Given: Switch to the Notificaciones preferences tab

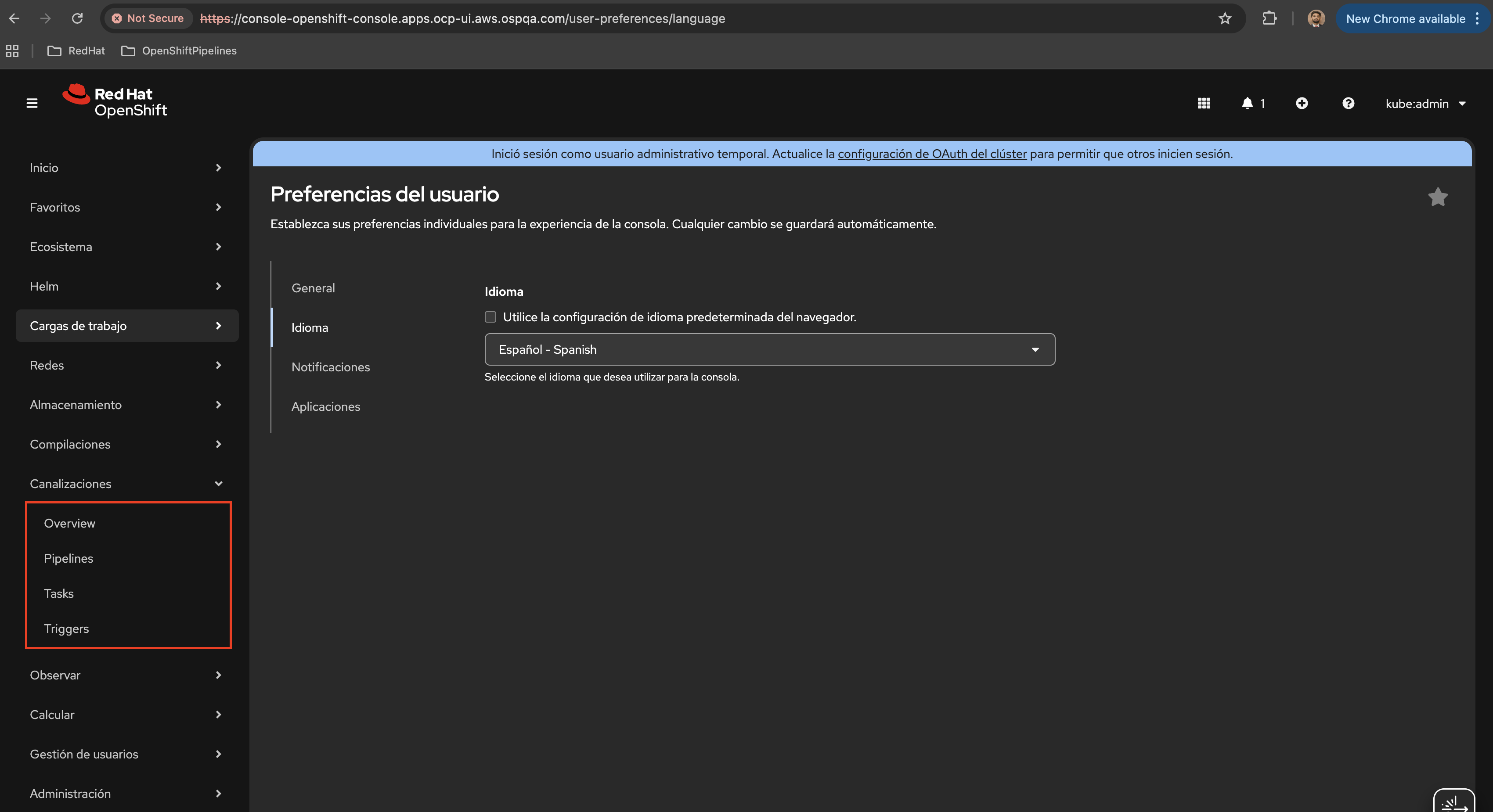Looking at the screenshot, I should point(330,366).
